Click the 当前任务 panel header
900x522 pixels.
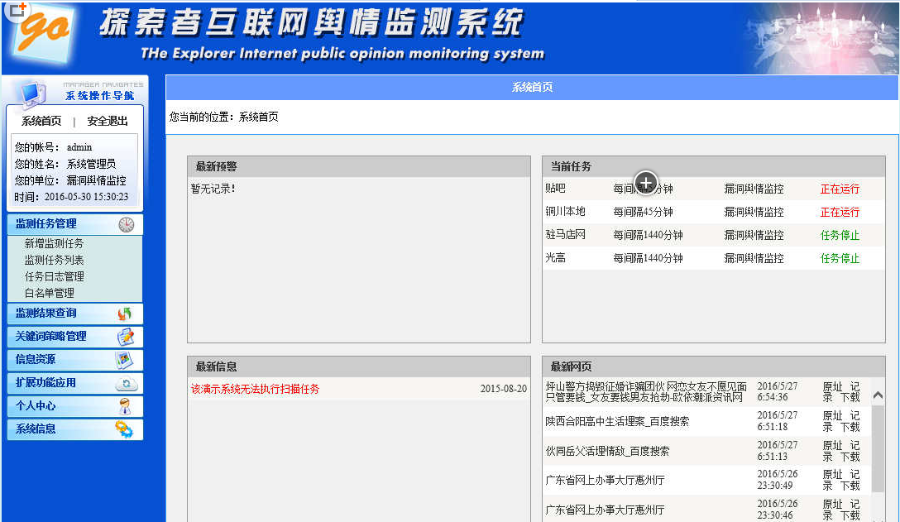tap(713, 167)
